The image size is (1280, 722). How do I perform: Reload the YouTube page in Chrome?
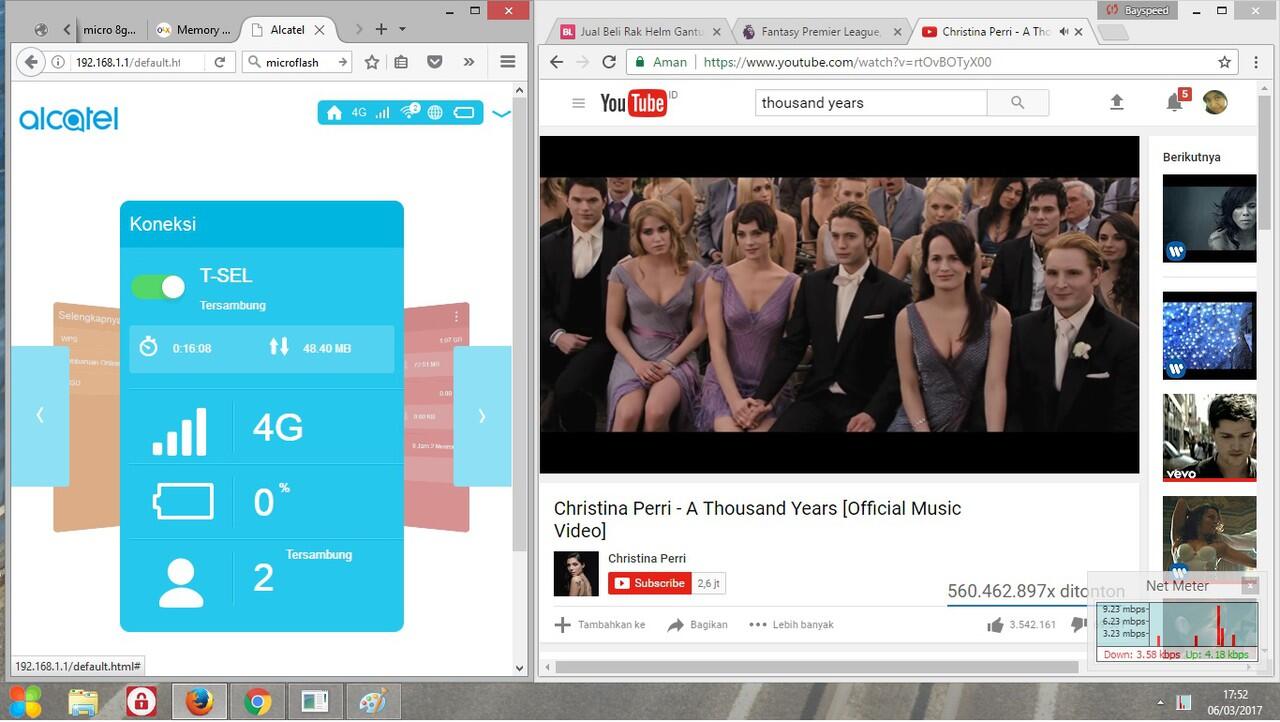point(608,62)
